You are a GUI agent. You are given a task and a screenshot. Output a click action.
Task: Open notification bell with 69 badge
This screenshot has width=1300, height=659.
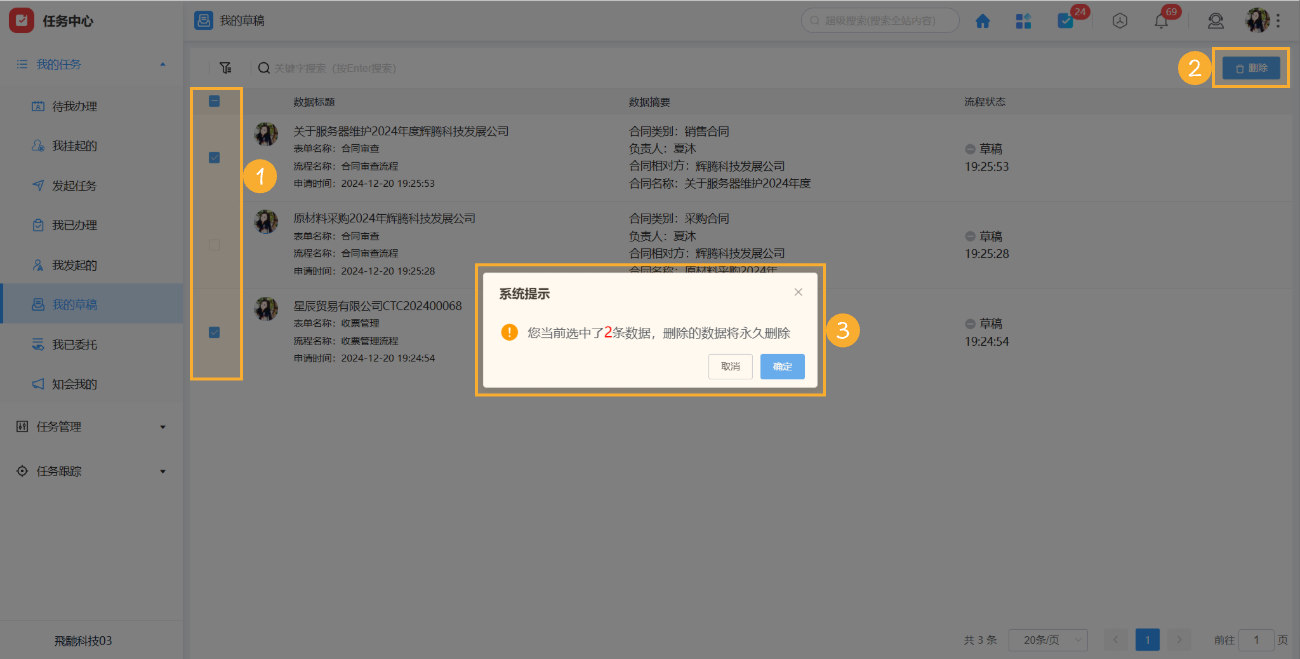1161,21
